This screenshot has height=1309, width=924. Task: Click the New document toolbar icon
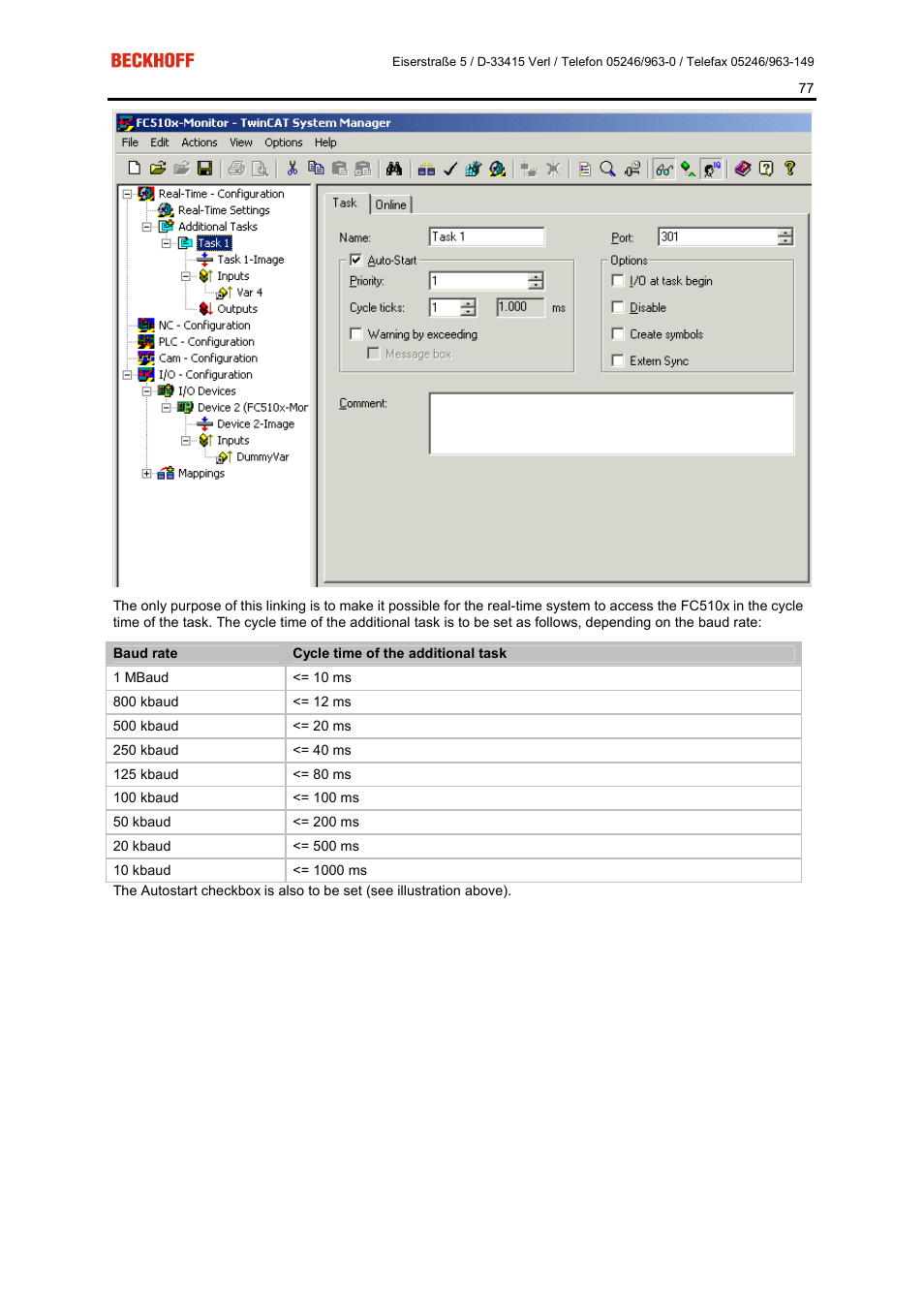[135, 169]
